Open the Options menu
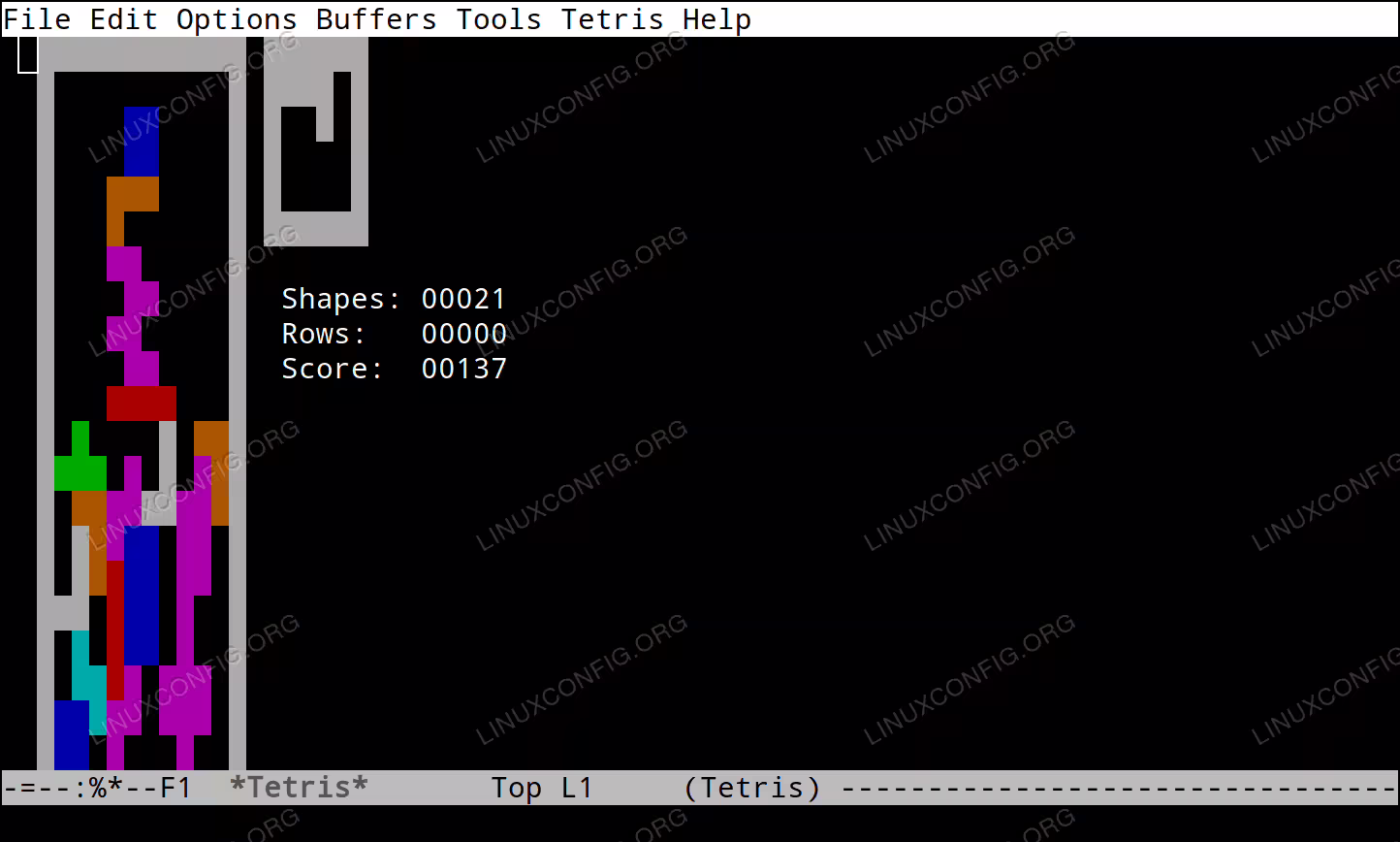 click(x=237, y=19)
